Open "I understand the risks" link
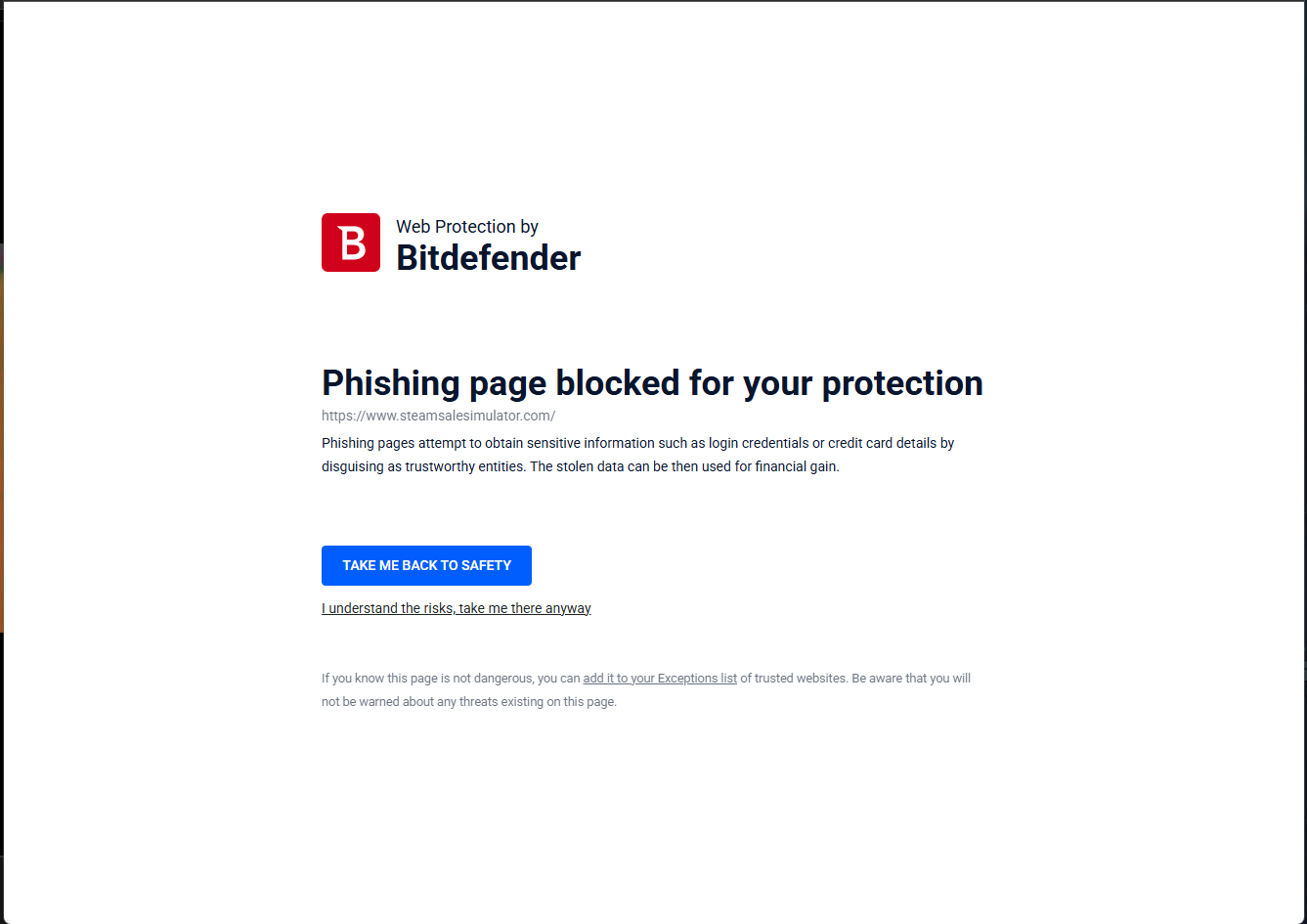The image size is (1307, 924). (457, 608)
